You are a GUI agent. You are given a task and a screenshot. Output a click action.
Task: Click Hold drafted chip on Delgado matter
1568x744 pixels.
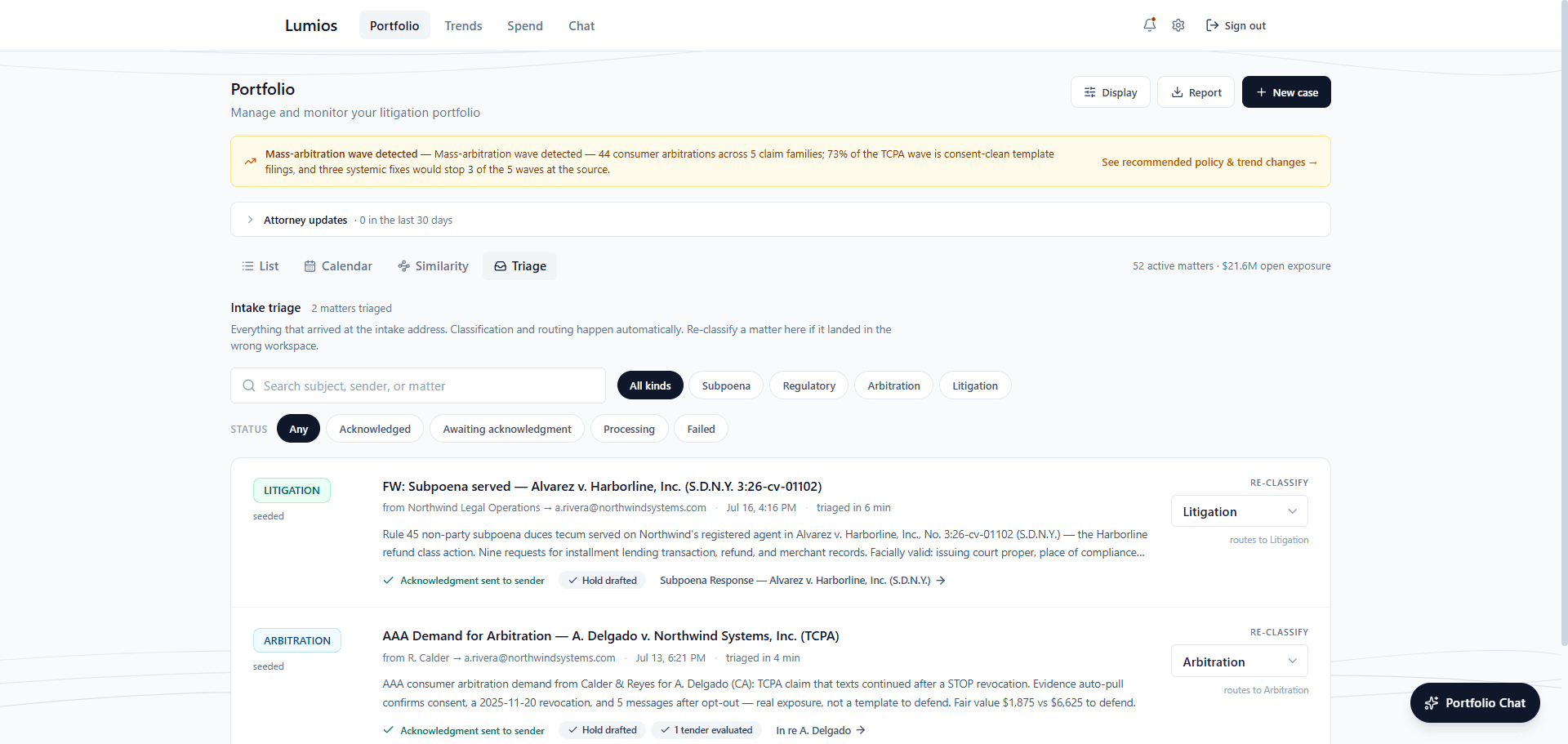pyautogui.click(x=603, y=730)
